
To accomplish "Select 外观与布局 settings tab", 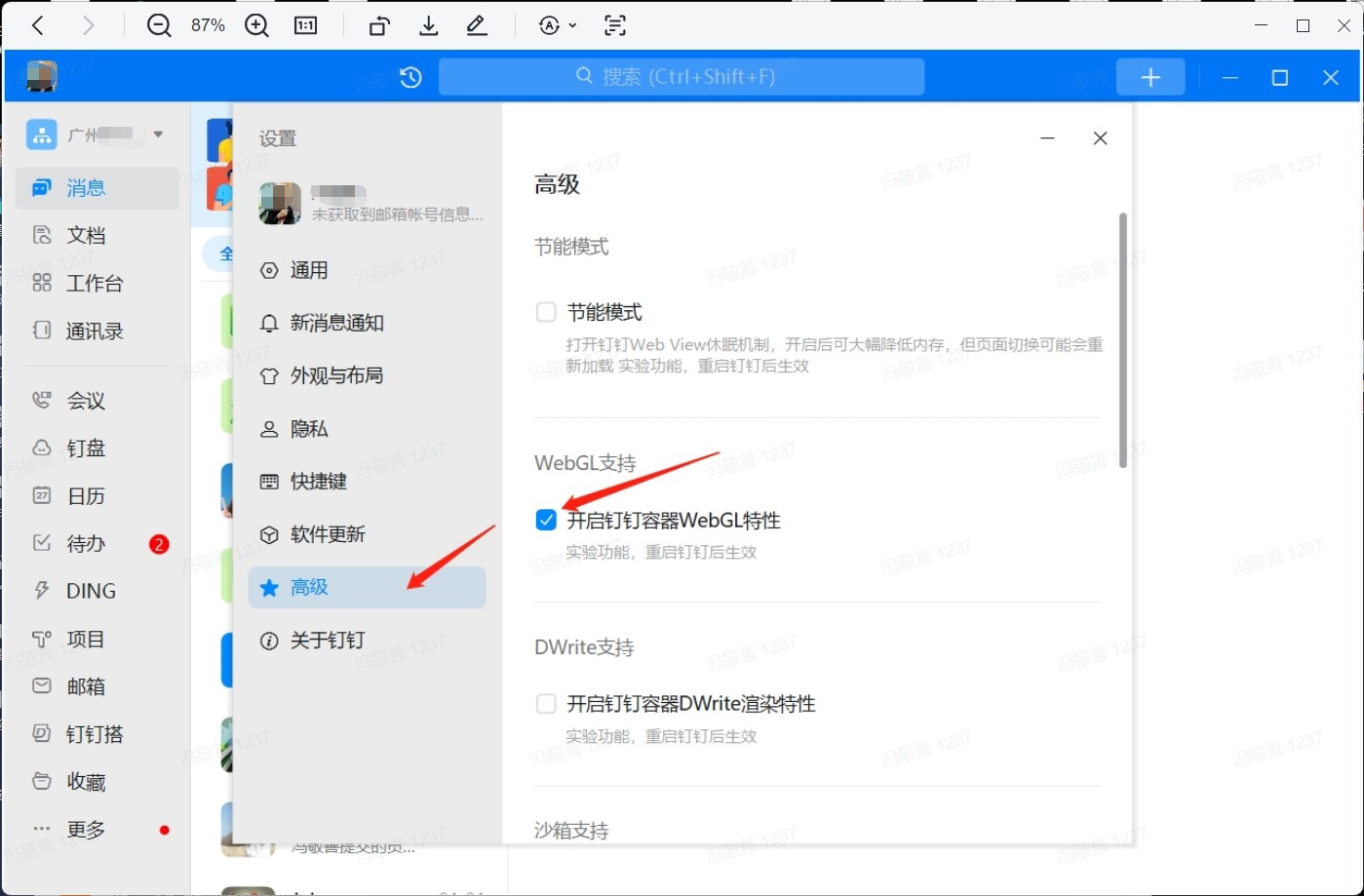I will [x=367, y=375].
